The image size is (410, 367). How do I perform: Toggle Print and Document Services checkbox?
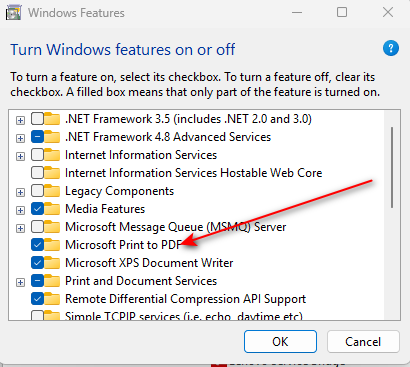click(x=37, y=281)
